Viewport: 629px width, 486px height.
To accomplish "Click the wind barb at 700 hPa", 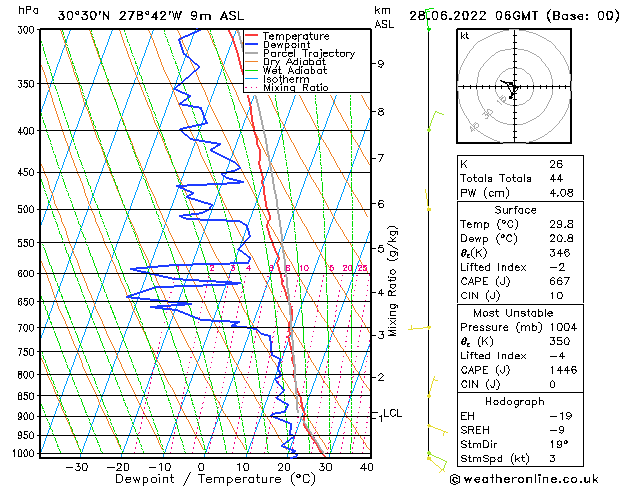I will coord(420,328).
